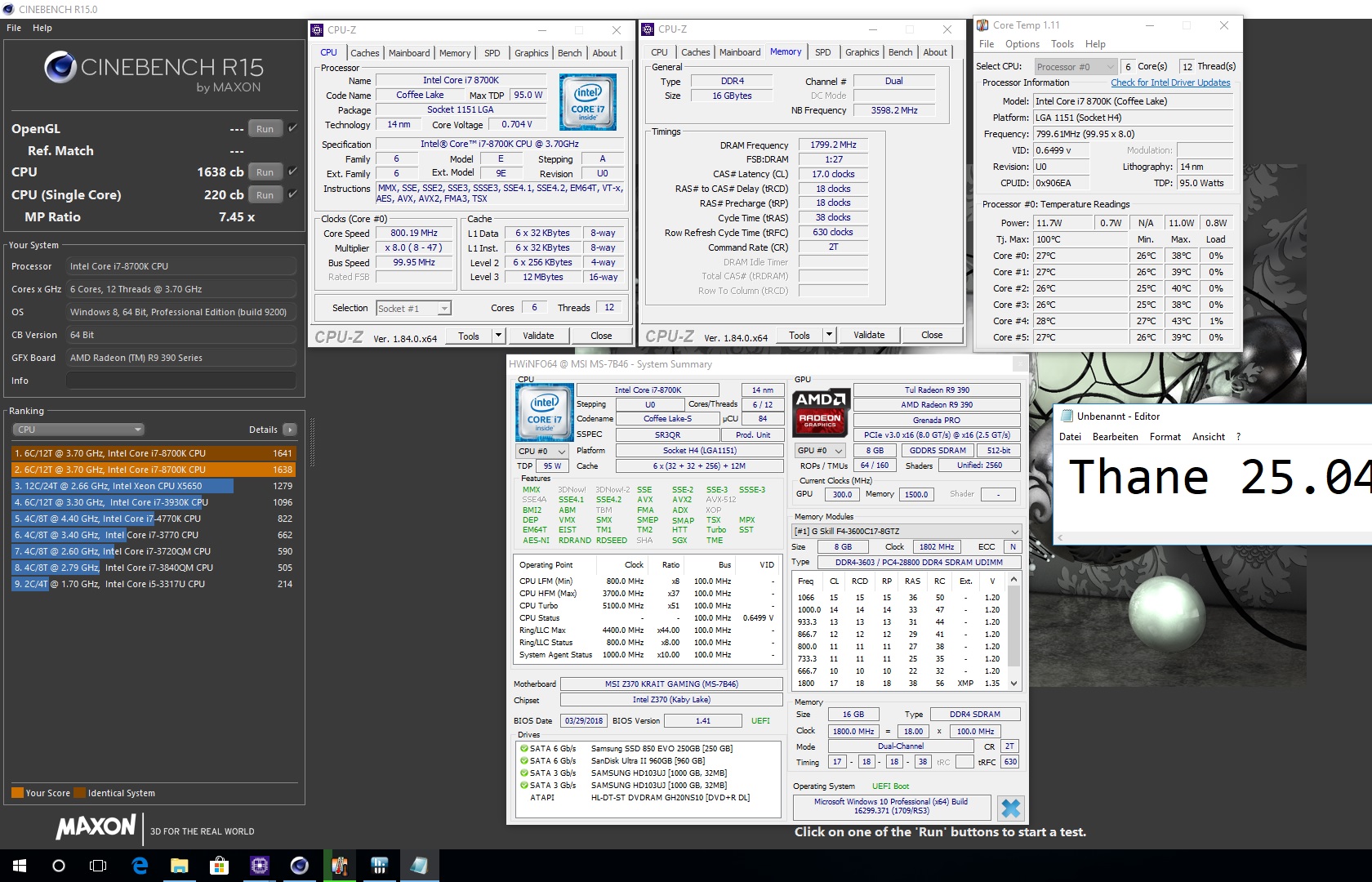The image size is (1372, 882).
Task: Open the GPU #0 dropdown in HWiNFO
Action: [821, 451]
